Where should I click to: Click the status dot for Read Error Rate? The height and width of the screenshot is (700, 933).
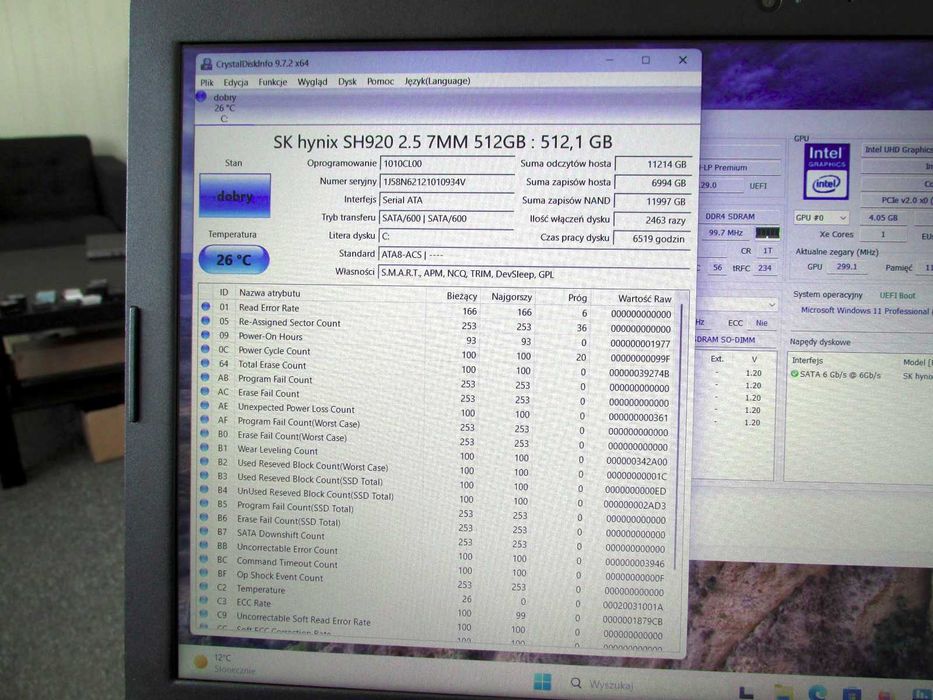[x=206, y=306]
